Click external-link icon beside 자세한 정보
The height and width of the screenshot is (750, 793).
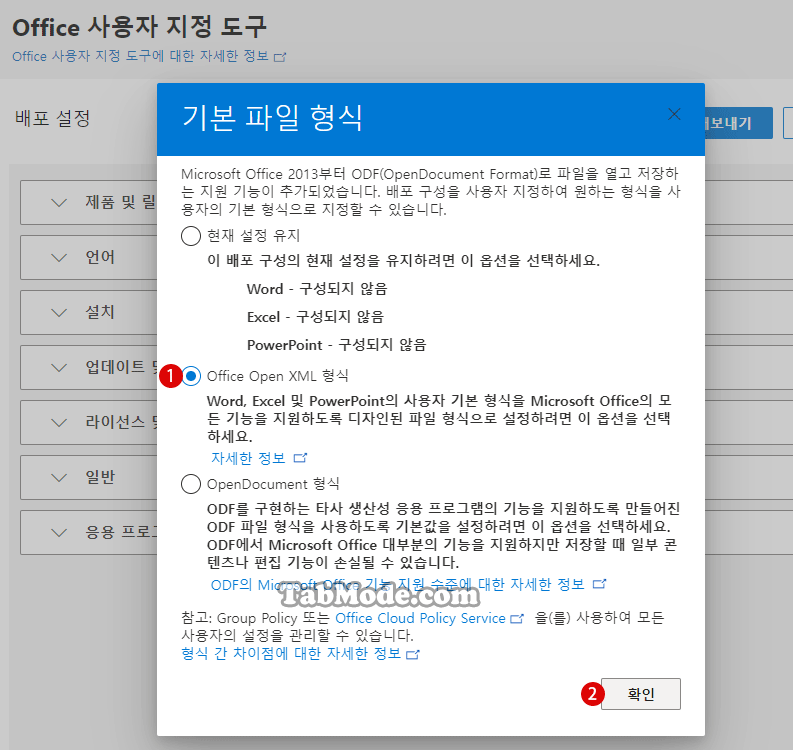pyautogui.click(x=300, y=458)
